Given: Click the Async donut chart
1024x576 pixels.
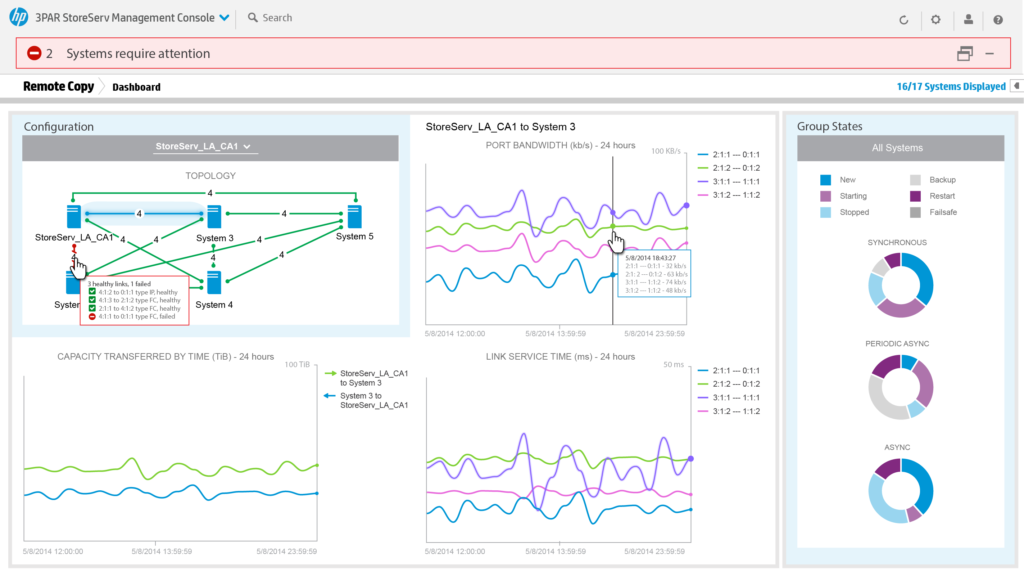Looking at the screenshot, I should pos(901,490).
